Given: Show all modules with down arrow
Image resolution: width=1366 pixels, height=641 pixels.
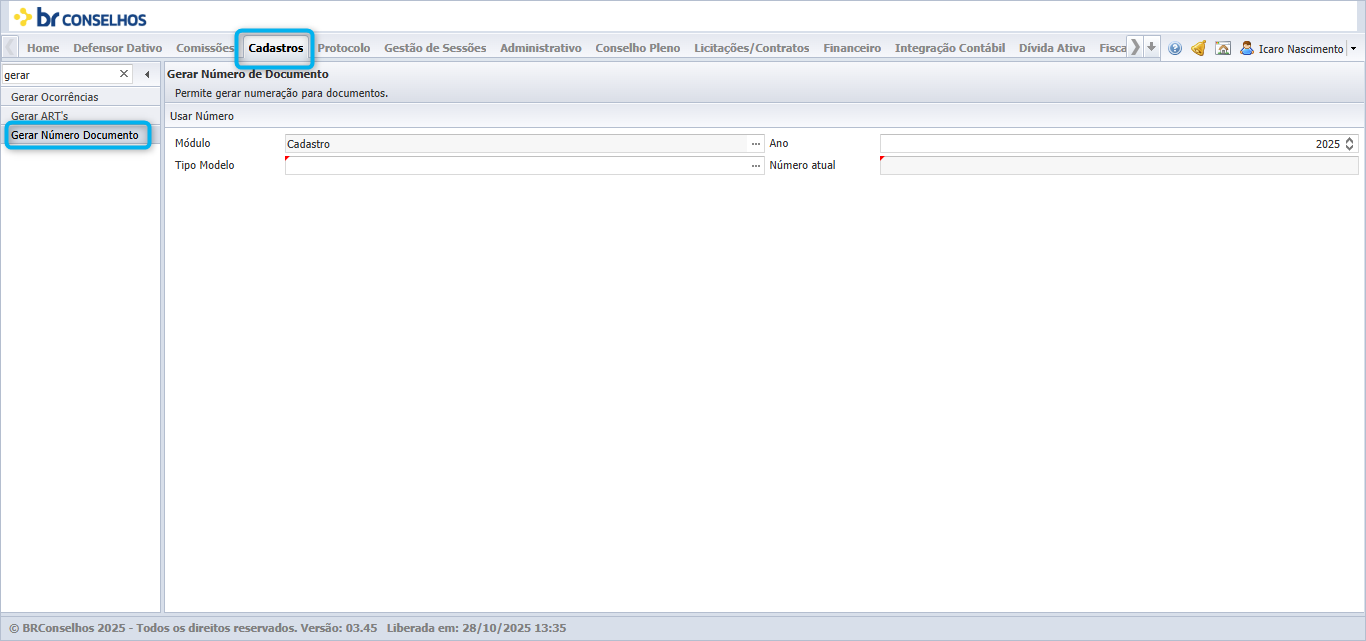Looking at the screenshot, I should point(1152,47).
